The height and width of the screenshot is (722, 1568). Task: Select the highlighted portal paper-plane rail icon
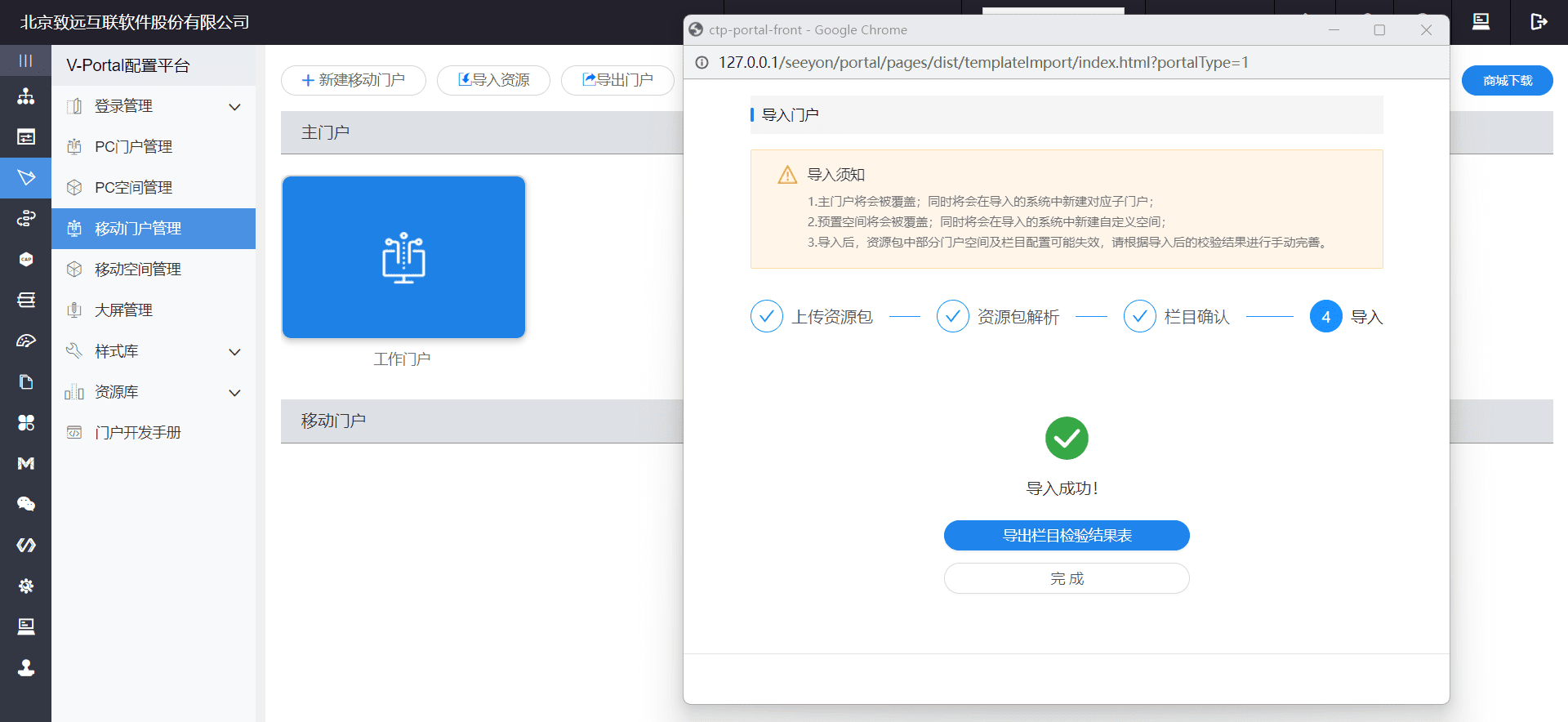coord(26,177)
